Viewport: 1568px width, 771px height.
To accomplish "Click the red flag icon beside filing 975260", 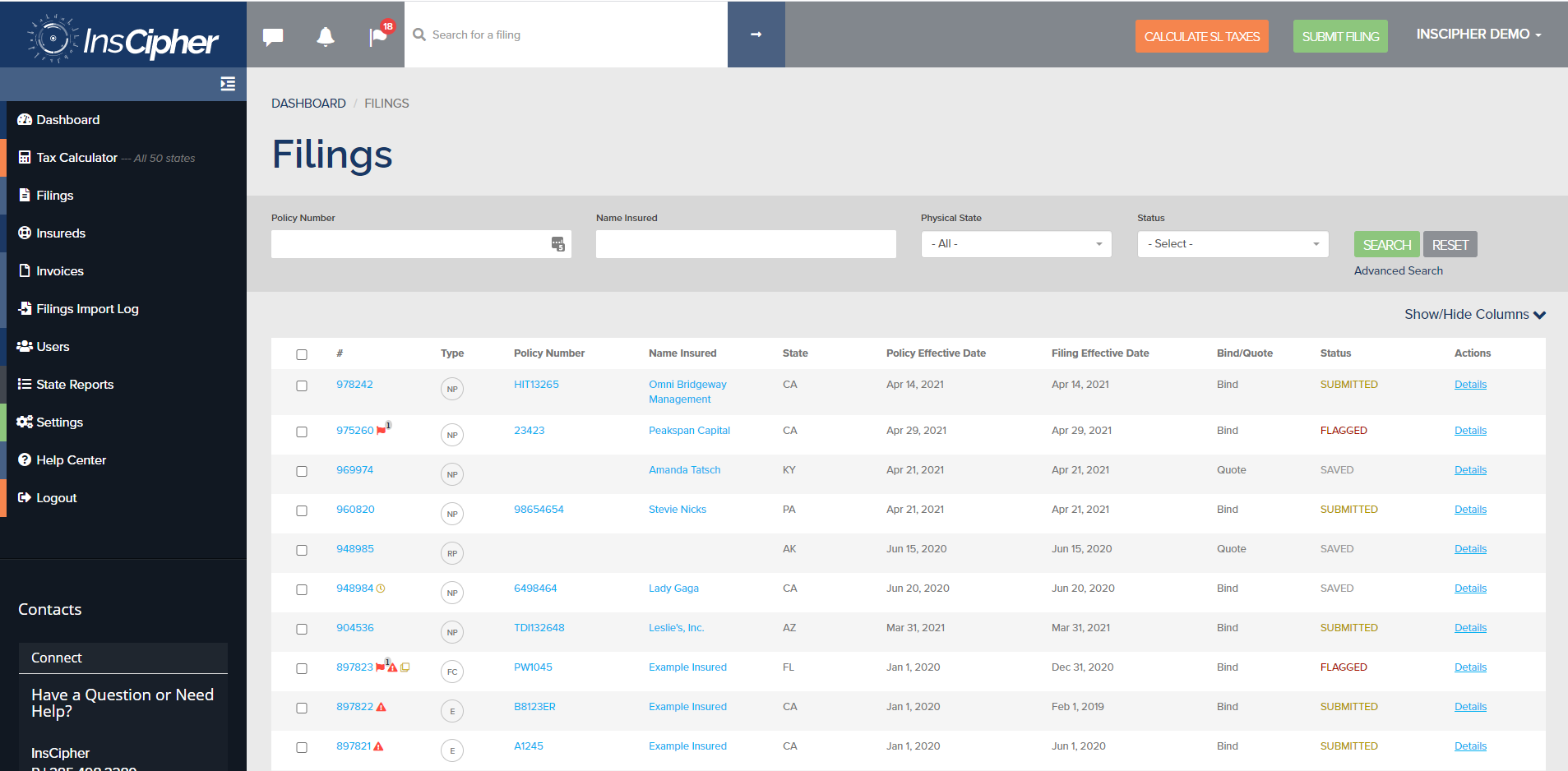I will 382,431.
